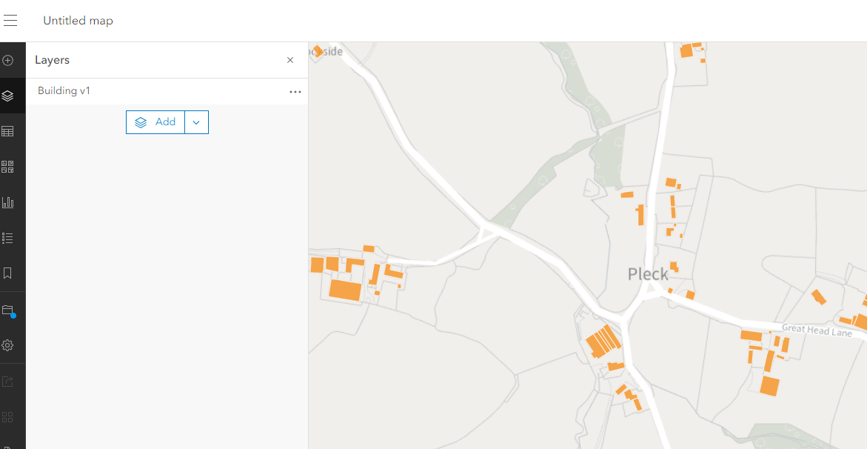Click the Add layer button
The image size is (867, 449).
click(x=156, y=122)
